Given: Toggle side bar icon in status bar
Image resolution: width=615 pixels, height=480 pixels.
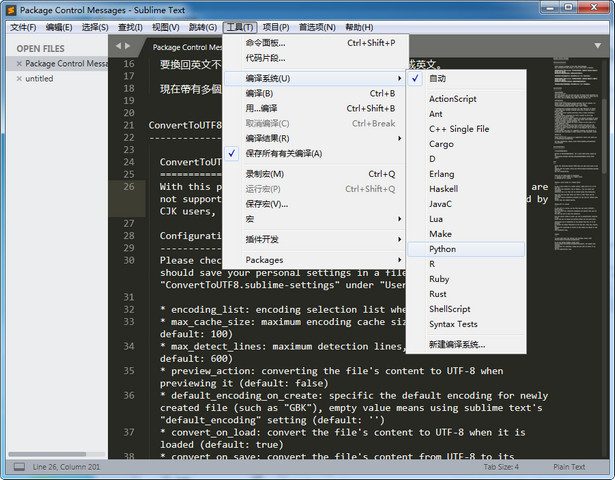Looking at the screenshot, I should point(19,467).
